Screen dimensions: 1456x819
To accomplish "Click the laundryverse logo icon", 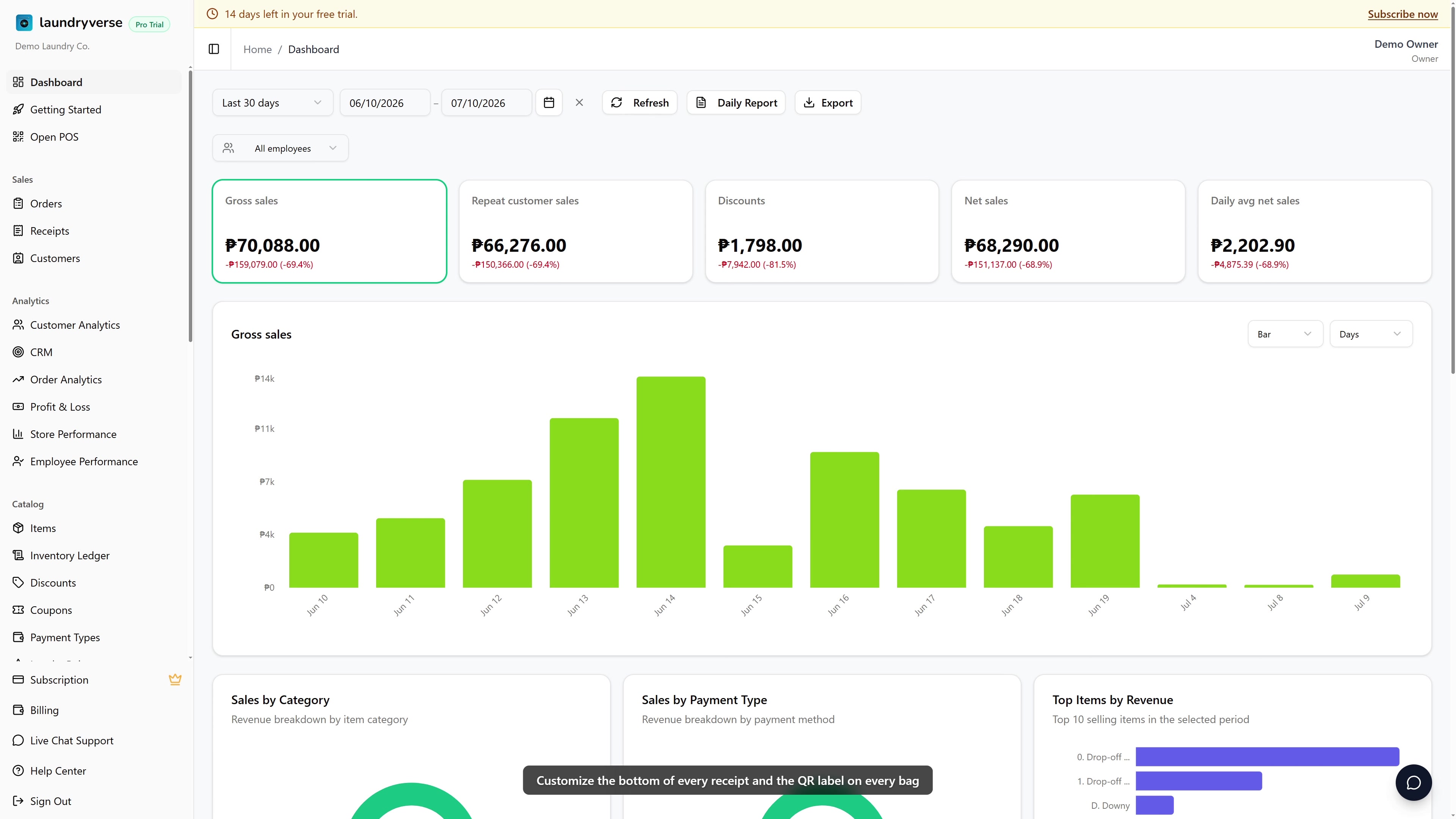I will pyautogui.click(x=24, y=23).
